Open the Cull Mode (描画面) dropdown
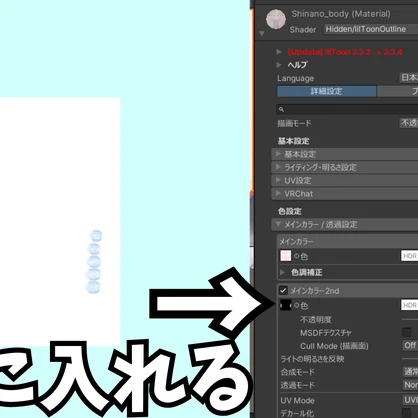This screenshot has height=418, width=418. [x=410, y=345]
